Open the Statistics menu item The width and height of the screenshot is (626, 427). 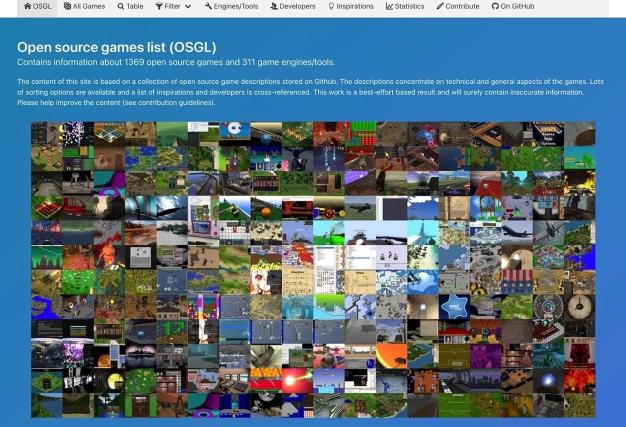[x=405, y=6]
